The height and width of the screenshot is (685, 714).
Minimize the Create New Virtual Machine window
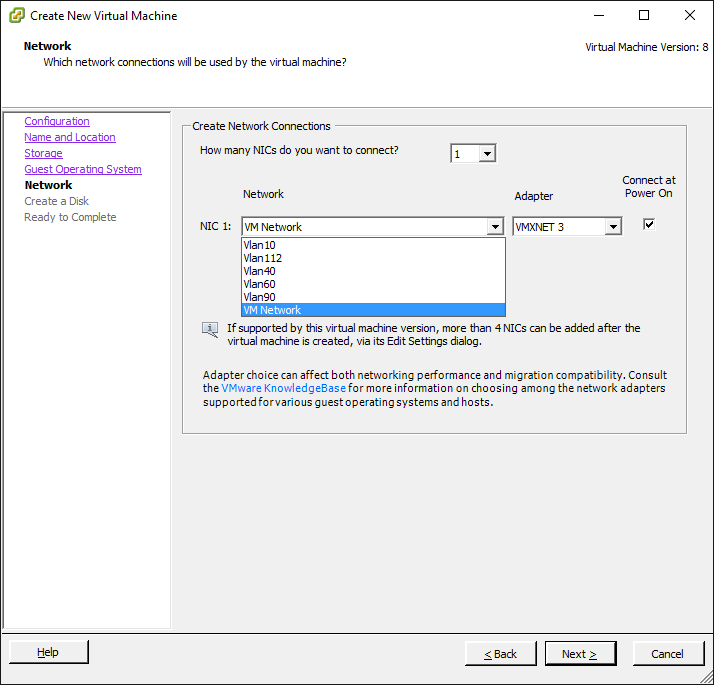coord(599,15)
